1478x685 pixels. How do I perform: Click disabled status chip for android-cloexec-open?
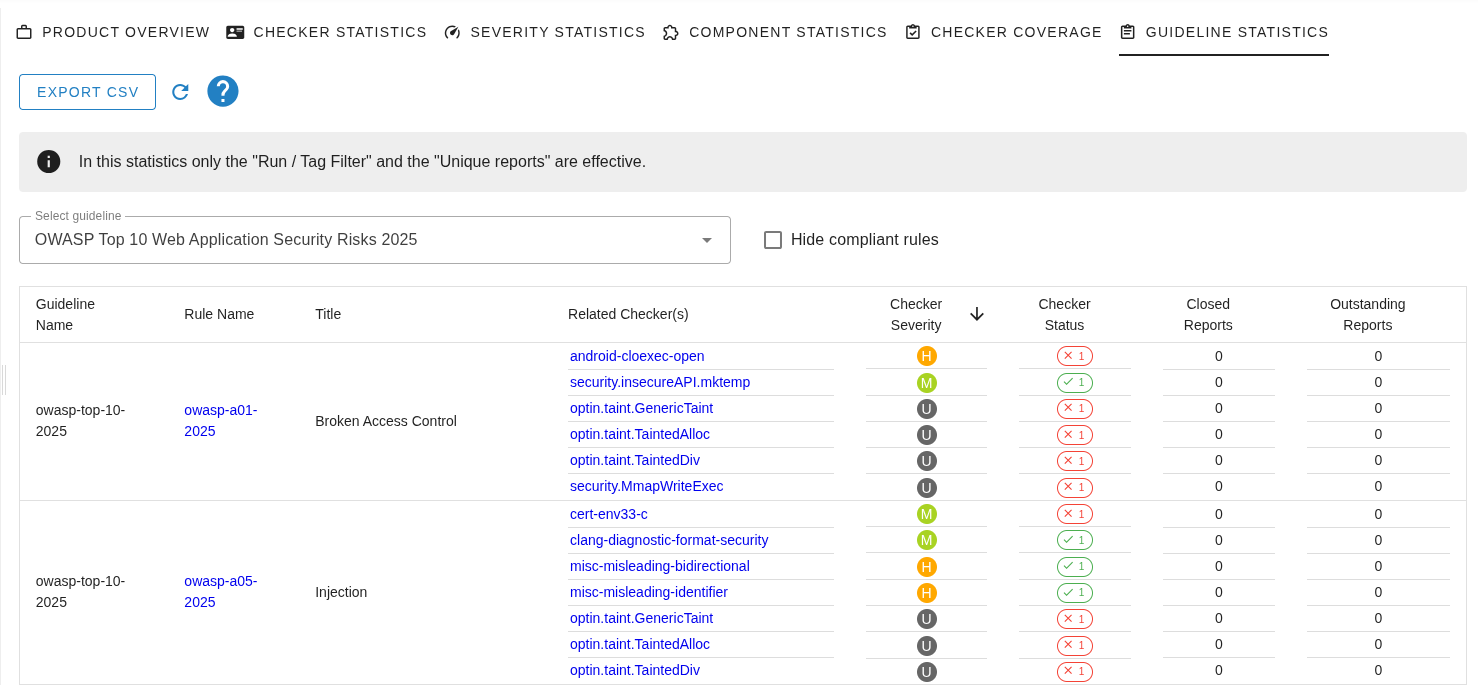1075,356
